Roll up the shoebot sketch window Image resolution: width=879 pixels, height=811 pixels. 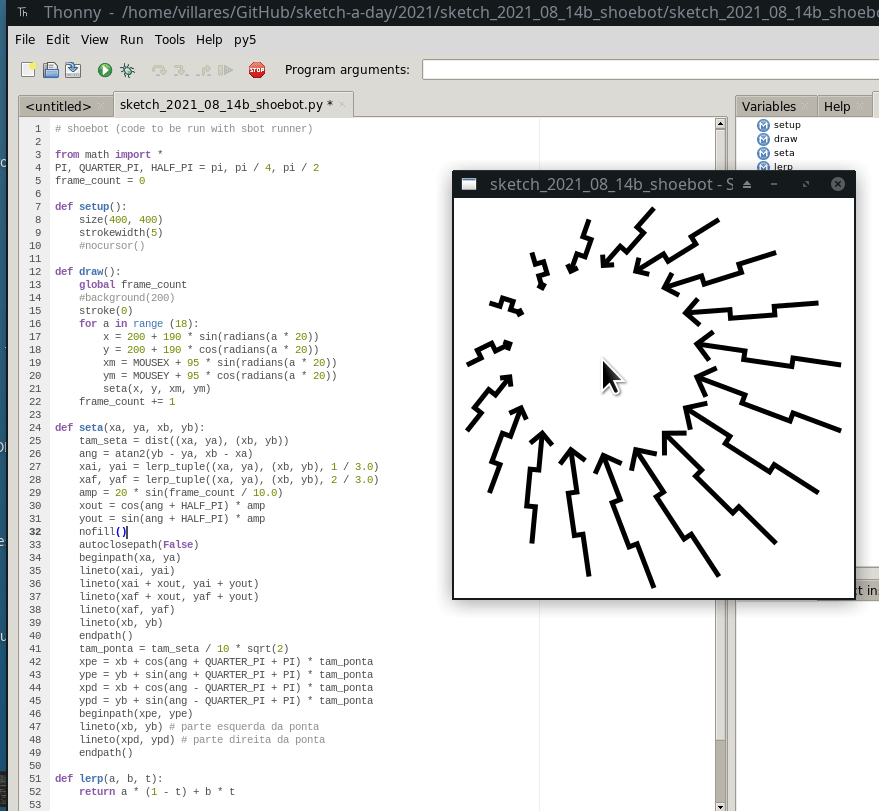click(x=746, y=184)
